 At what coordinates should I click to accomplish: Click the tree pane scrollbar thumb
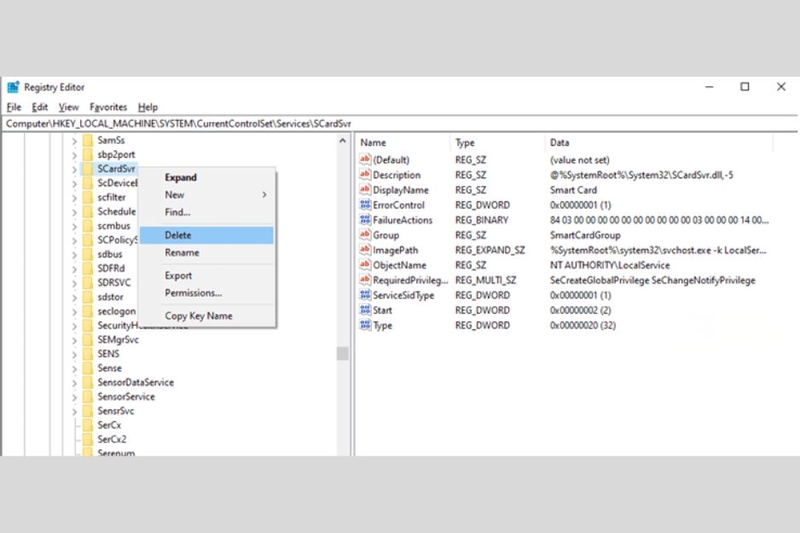pyautogui.click(x=342, y=353)
